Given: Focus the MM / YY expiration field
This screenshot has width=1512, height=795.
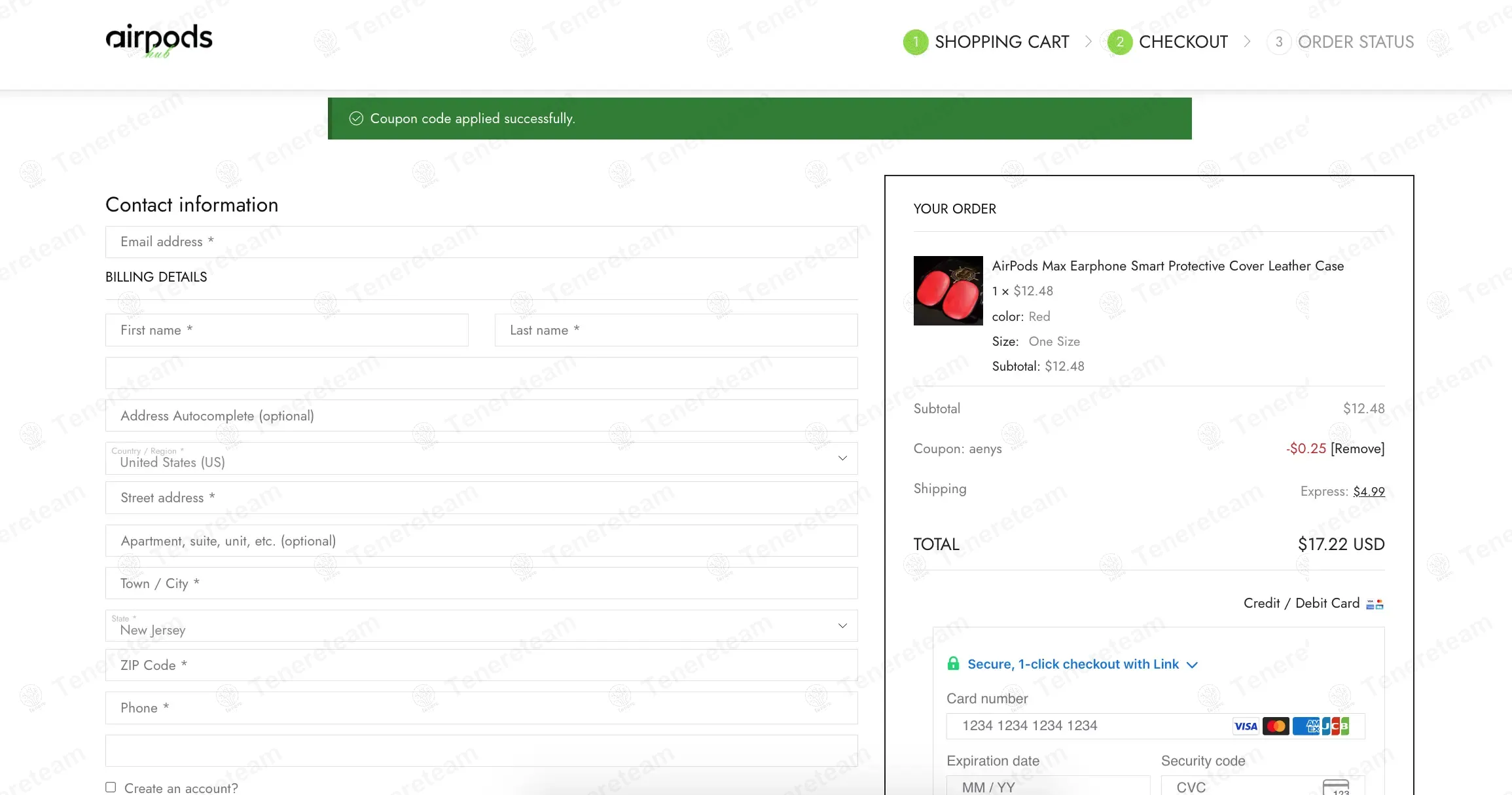Looking at the screenshot, I should pos(1048,786).
